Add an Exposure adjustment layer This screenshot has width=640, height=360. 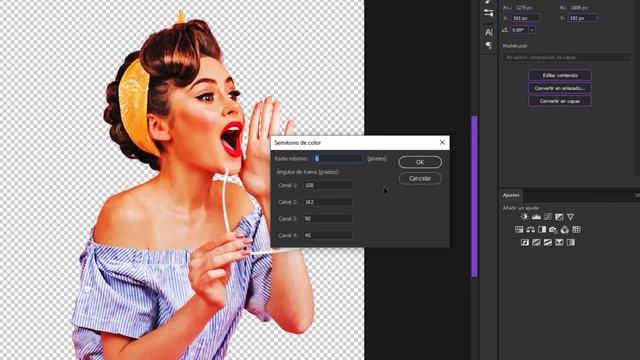coord(559,217)
